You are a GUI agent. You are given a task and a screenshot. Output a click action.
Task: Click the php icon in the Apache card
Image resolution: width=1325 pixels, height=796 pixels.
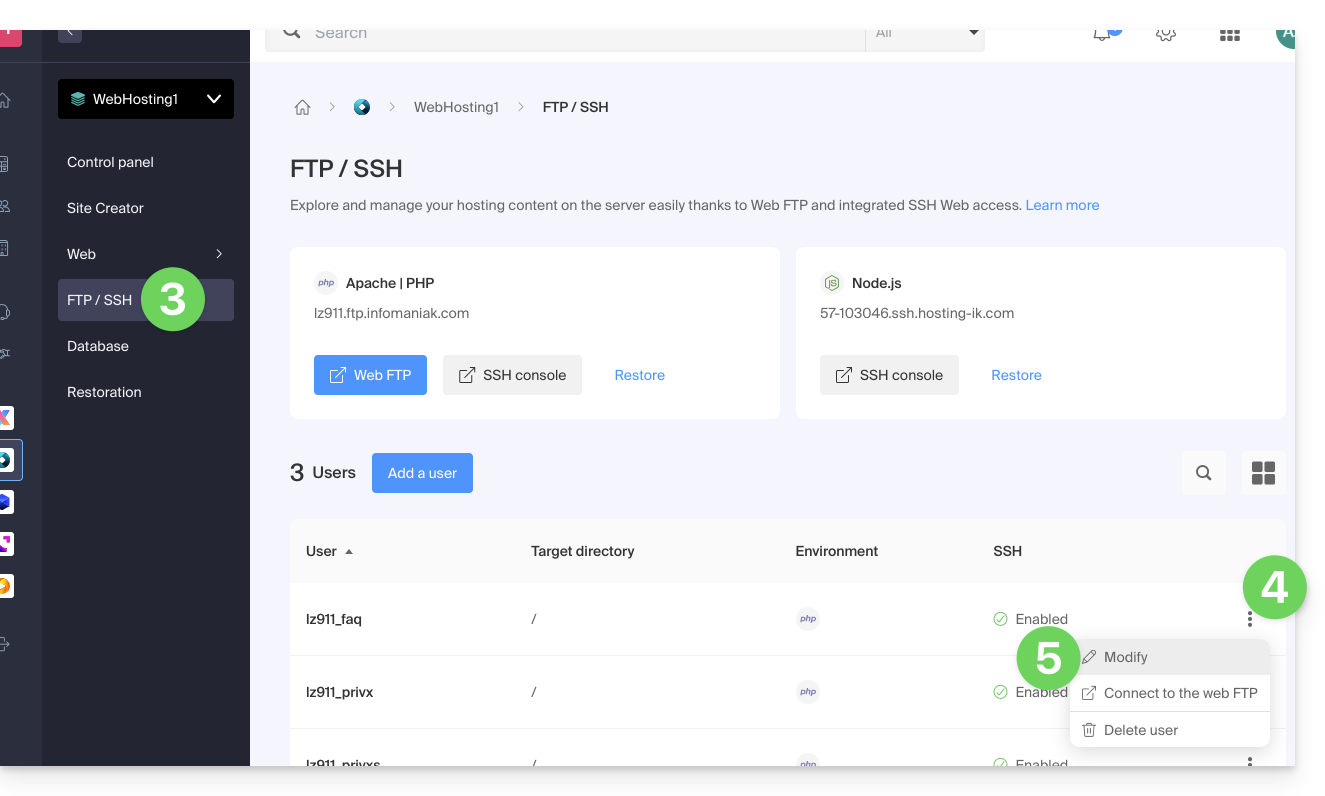(326, 283)
